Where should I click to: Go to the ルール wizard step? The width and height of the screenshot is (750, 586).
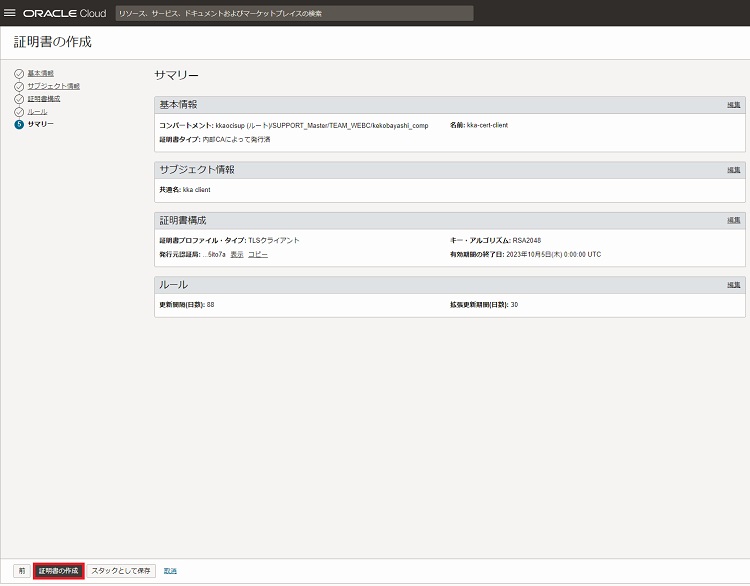[x=37, y=111]
